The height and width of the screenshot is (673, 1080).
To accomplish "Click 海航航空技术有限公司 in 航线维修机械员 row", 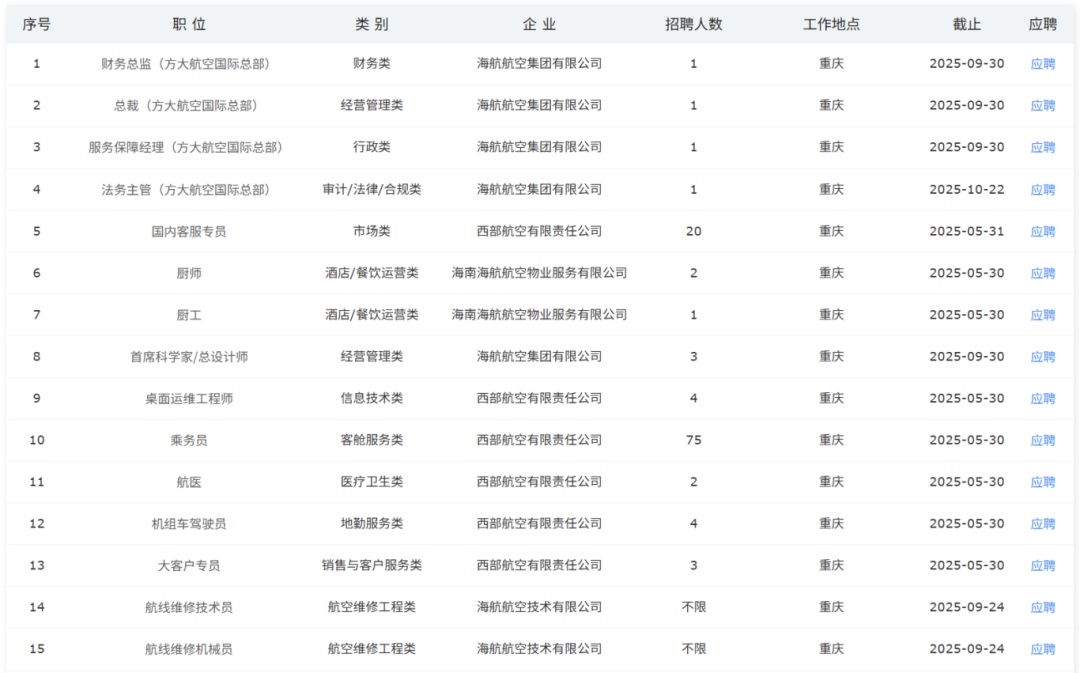I will [x=539, y=649].
